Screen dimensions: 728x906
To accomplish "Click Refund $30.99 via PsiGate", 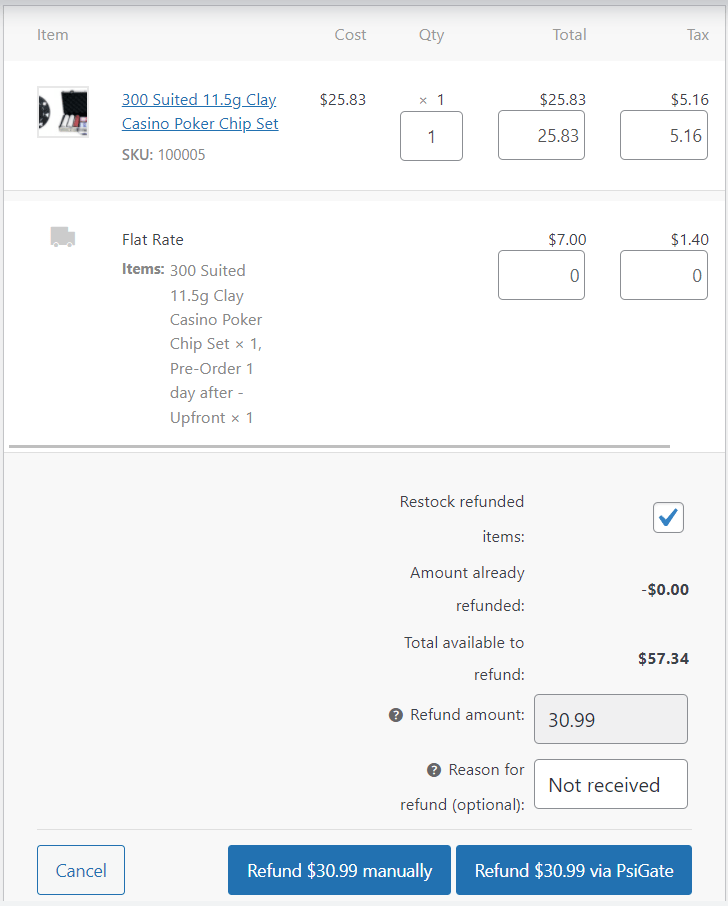I will pos(574,870).
